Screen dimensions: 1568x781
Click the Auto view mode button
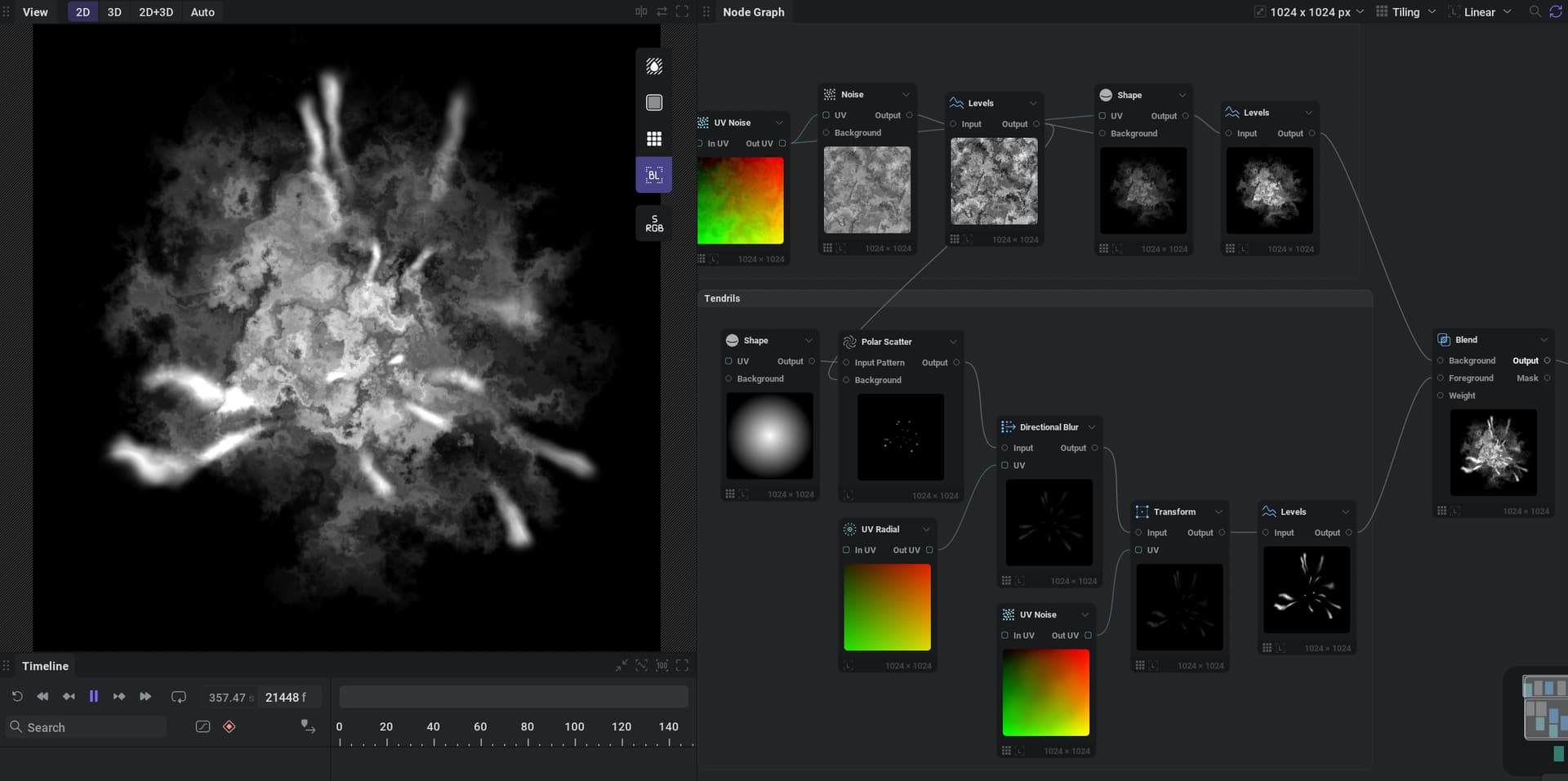click(203, 11)
